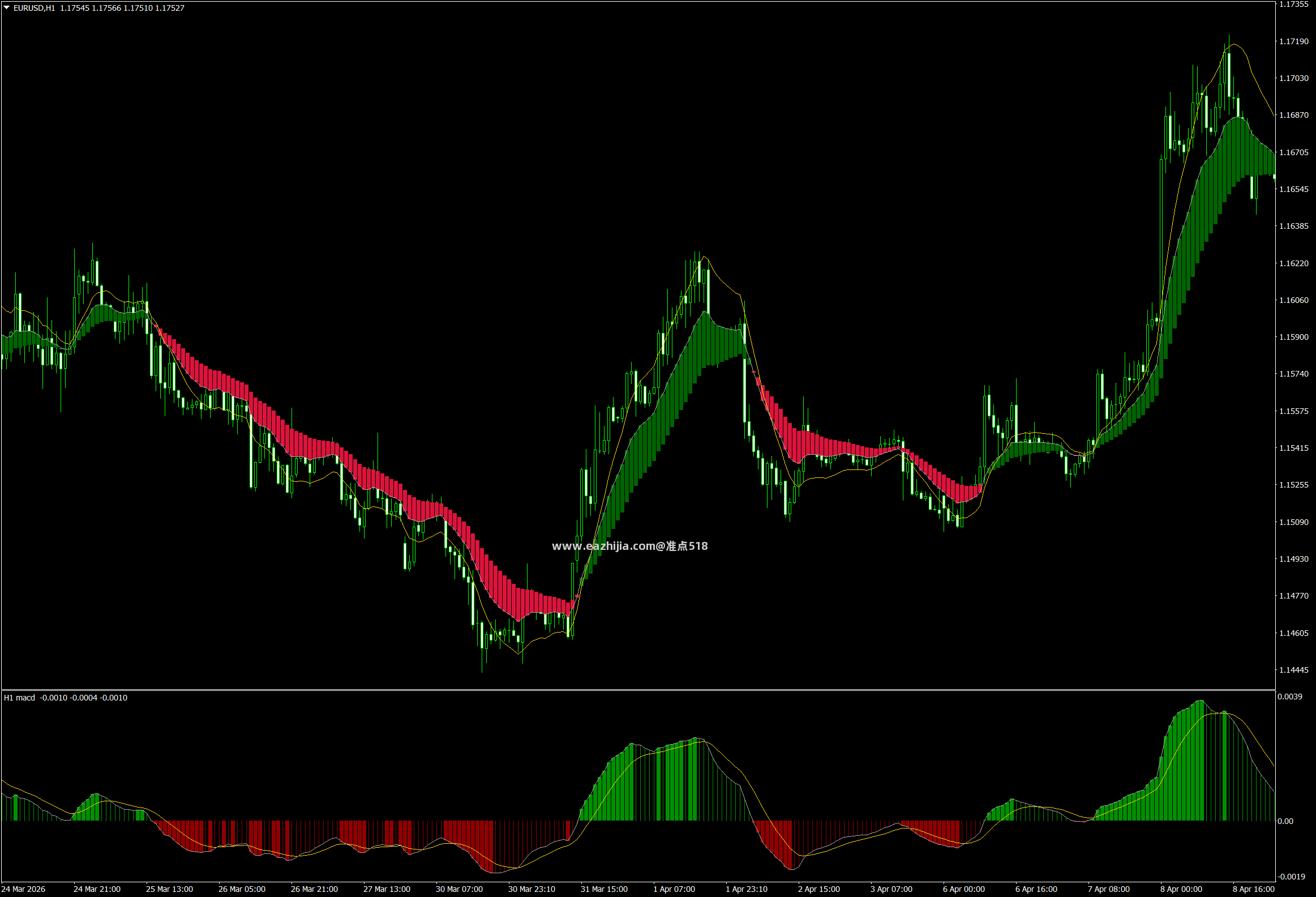
Task: Select the 27 Mar 13:00 time label
Action: (x=387, y=890)
